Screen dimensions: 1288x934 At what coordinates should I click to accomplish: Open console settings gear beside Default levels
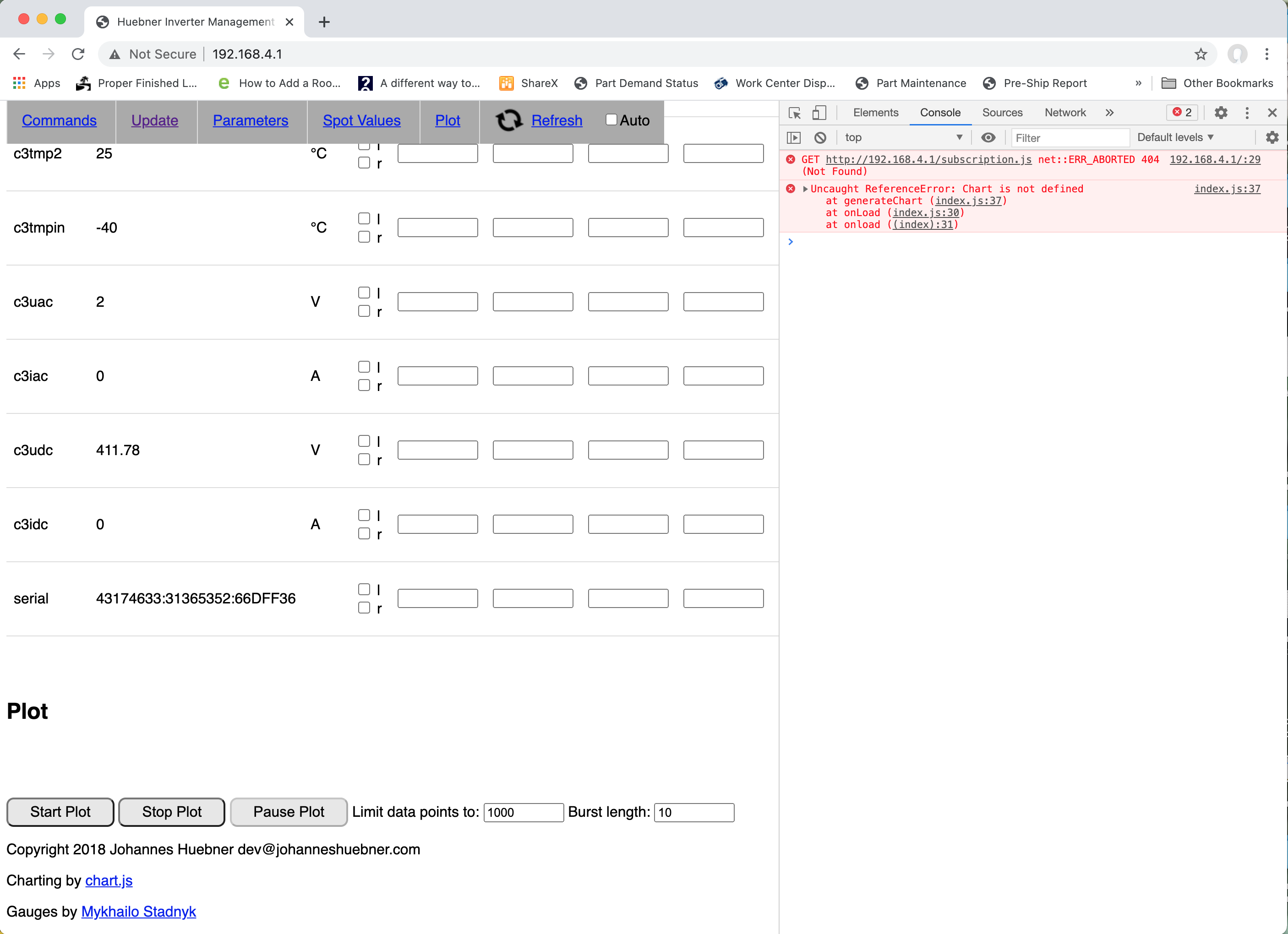[1272, 137]
